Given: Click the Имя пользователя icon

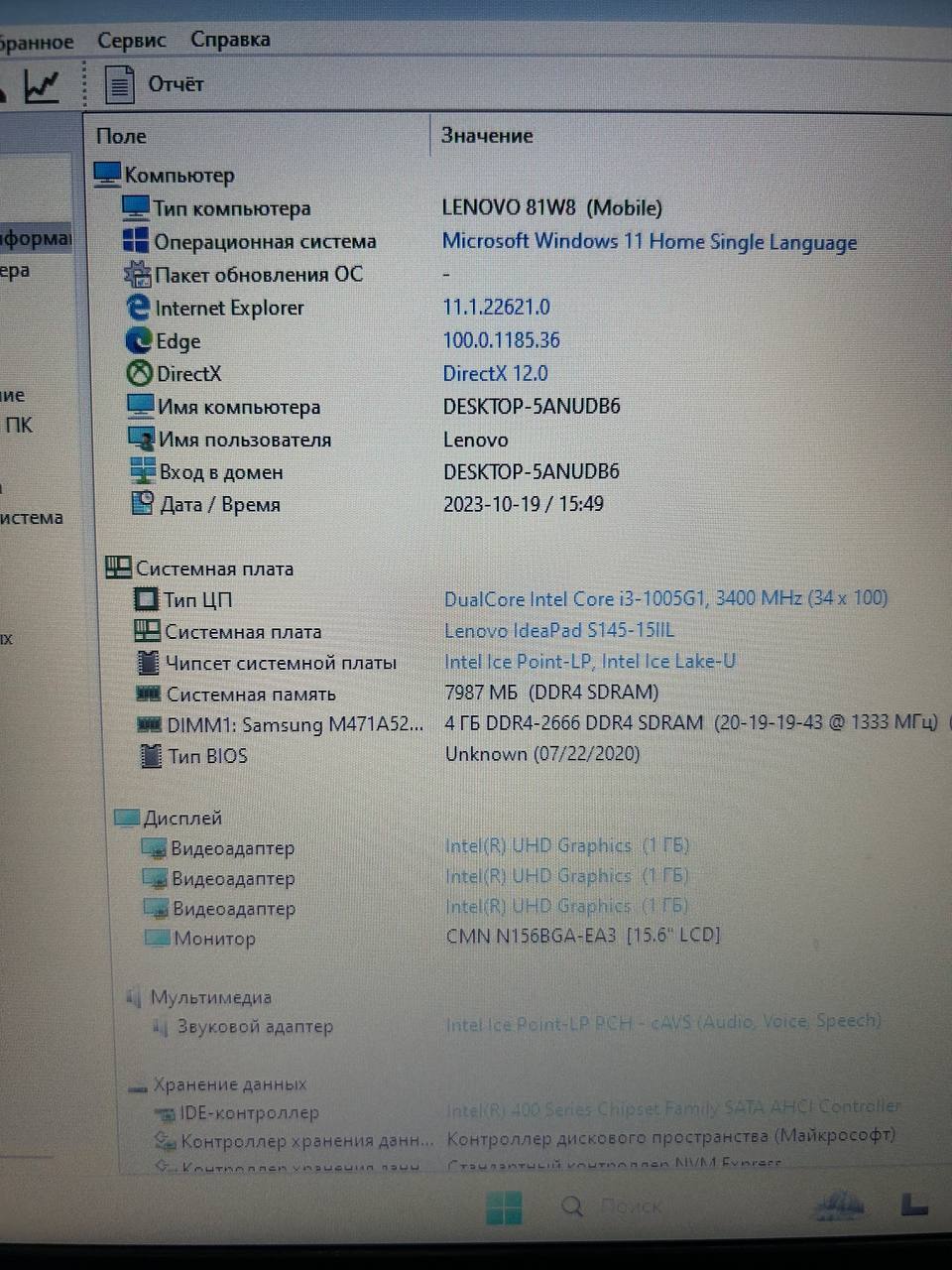Looking at the screenshot, I should click(x=142, y=439).
